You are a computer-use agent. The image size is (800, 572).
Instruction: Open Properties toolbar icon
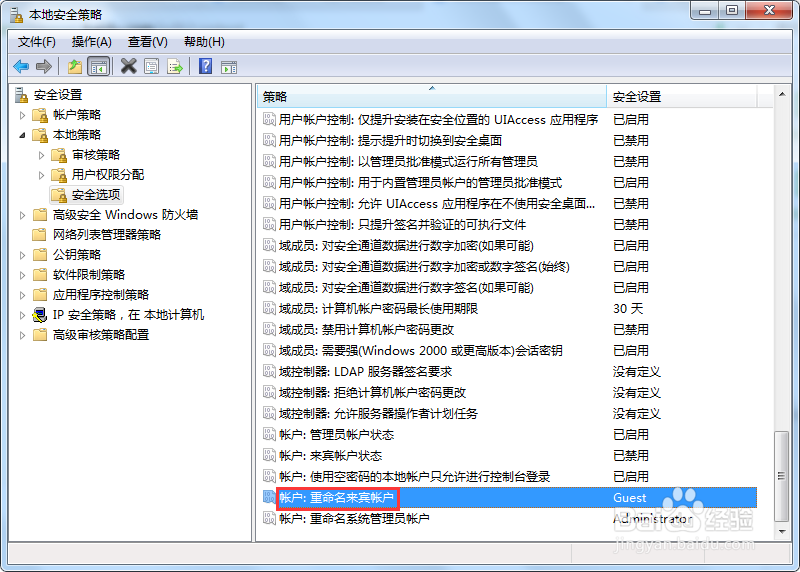[152, 66]
